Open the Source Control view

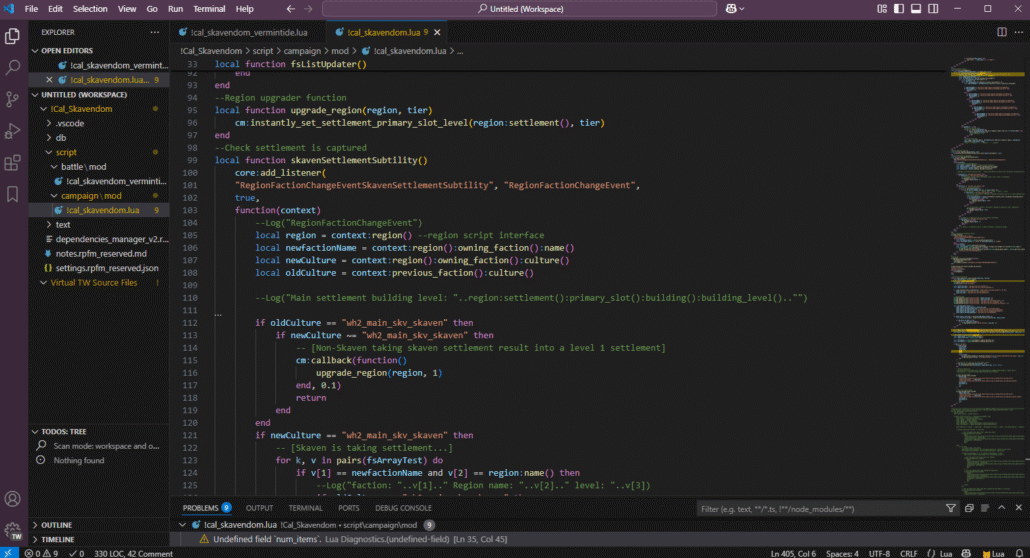pos(12,99)
